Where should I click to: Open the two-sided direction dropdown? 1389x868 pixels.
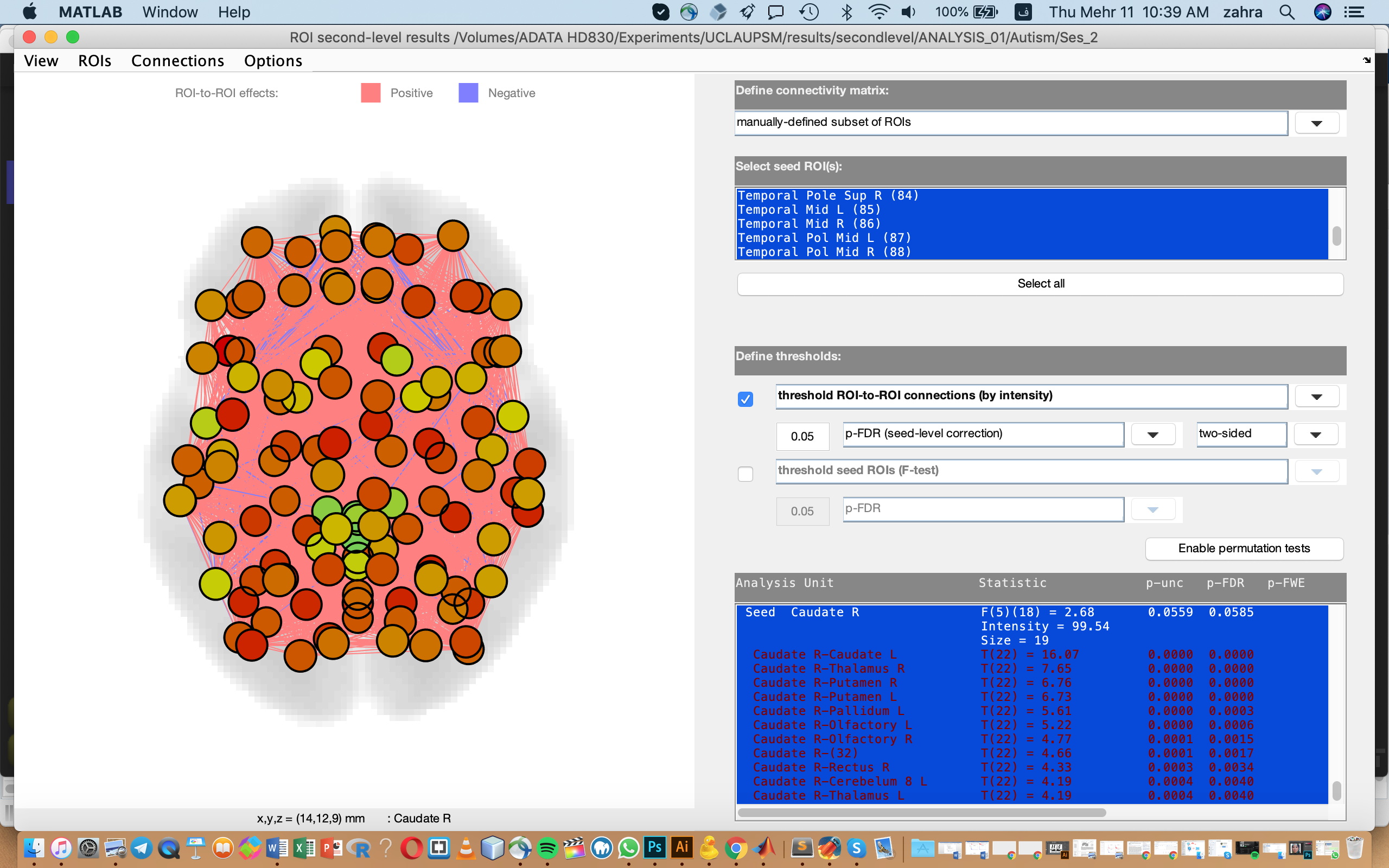coord(1315,435)
